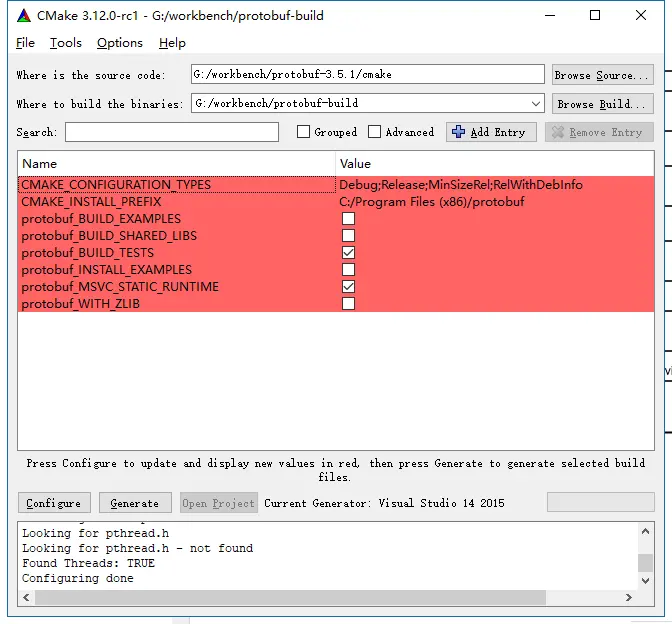Screen dimensions: 672x624
Task: Open the Help menu
Action: [172, 43]
